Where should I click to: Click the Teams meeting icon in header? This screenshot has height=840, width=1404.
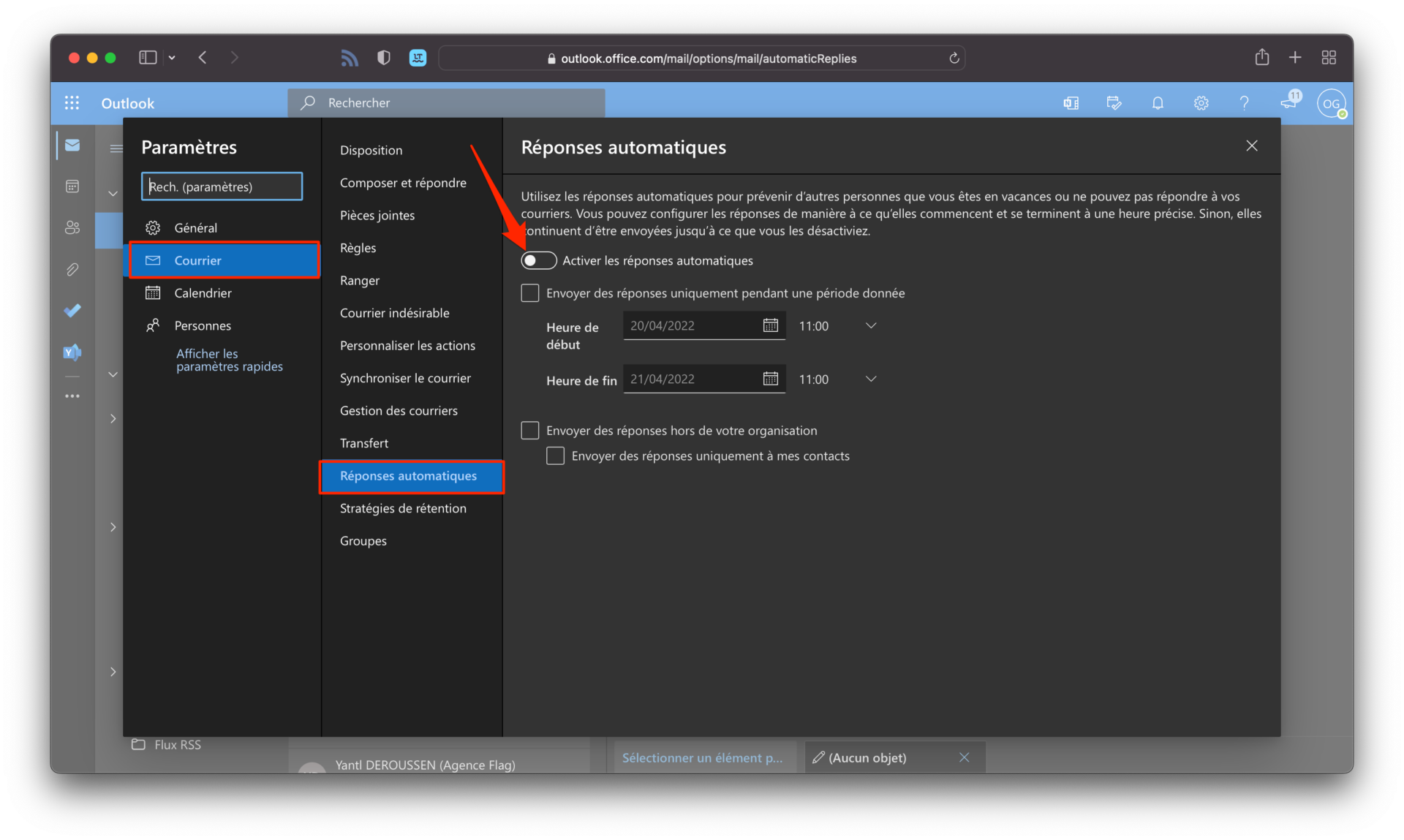click(x=1071, y=103)
